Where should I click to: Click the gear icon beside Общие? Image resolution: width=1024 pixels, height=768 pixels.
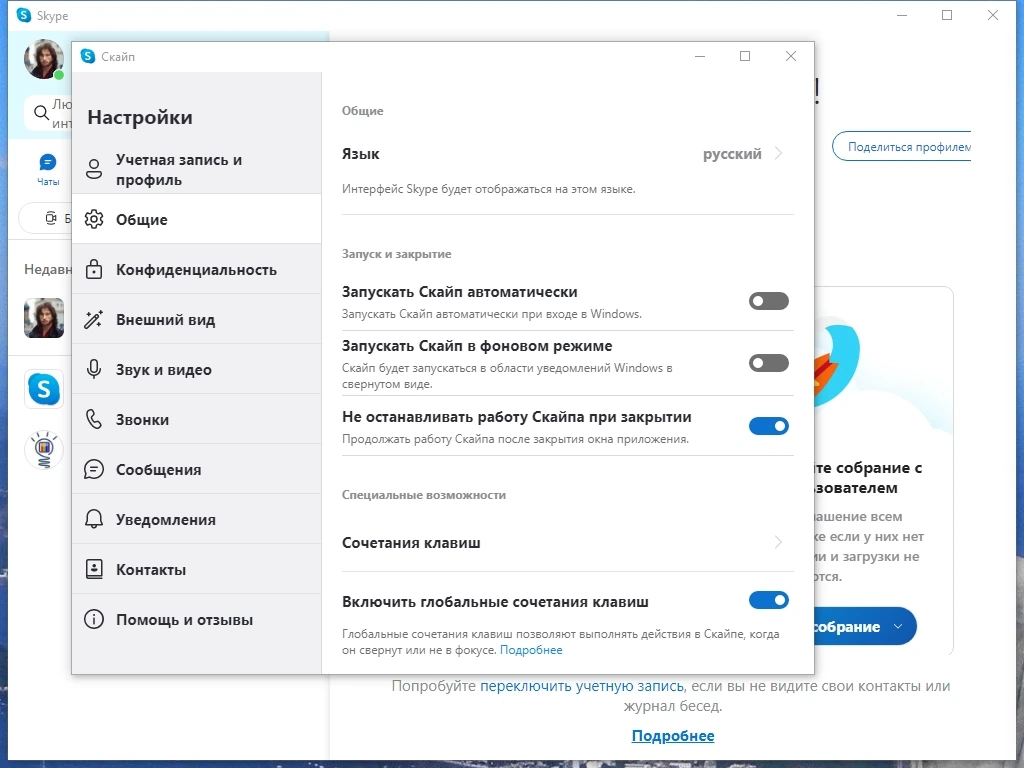pyautogui.click(x=94, y=219)
